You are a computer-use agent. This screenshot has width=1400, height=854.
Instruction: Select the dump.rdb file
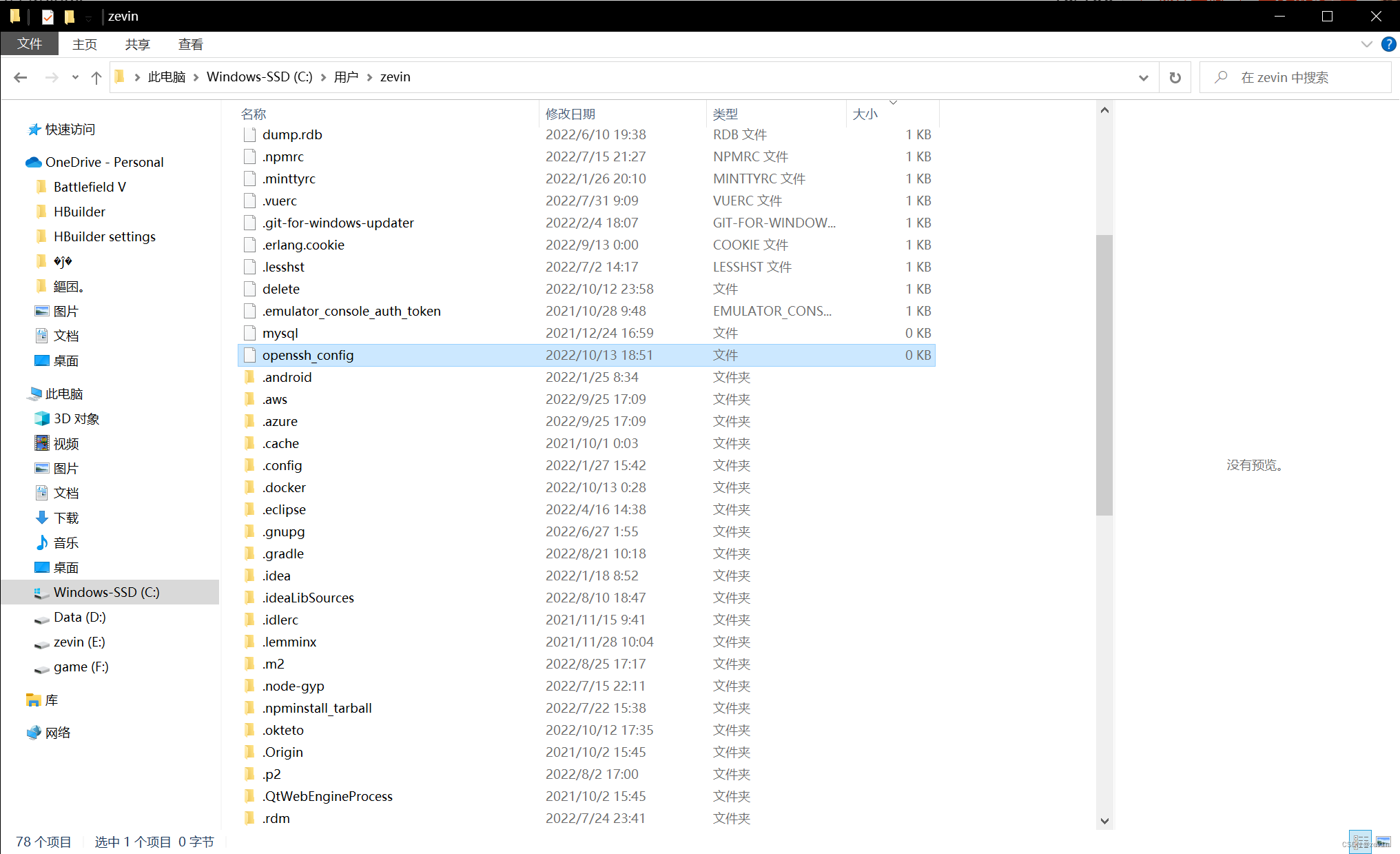coord(586,134)
